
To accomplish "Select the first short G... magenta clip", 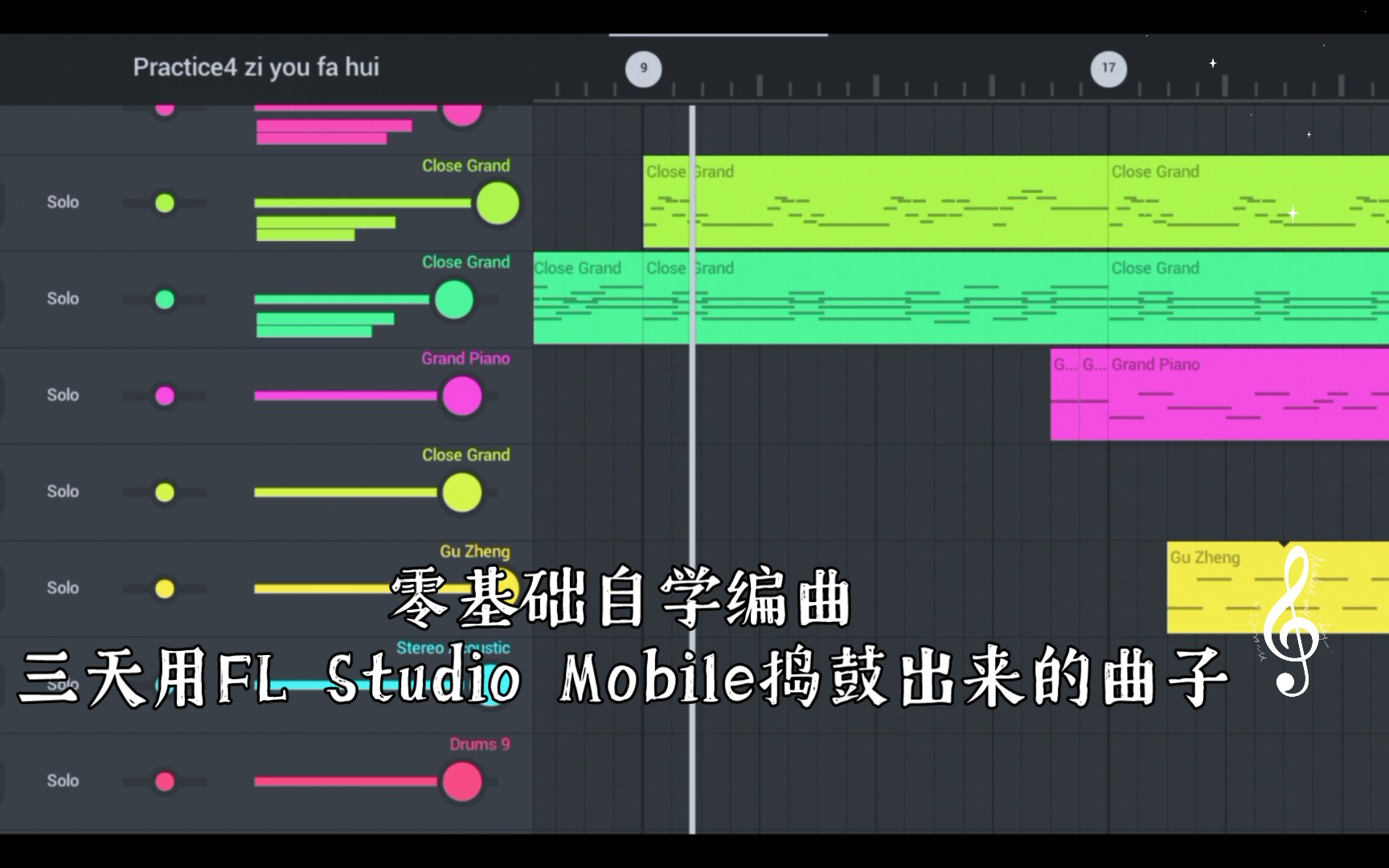I will pos(1064,395).
